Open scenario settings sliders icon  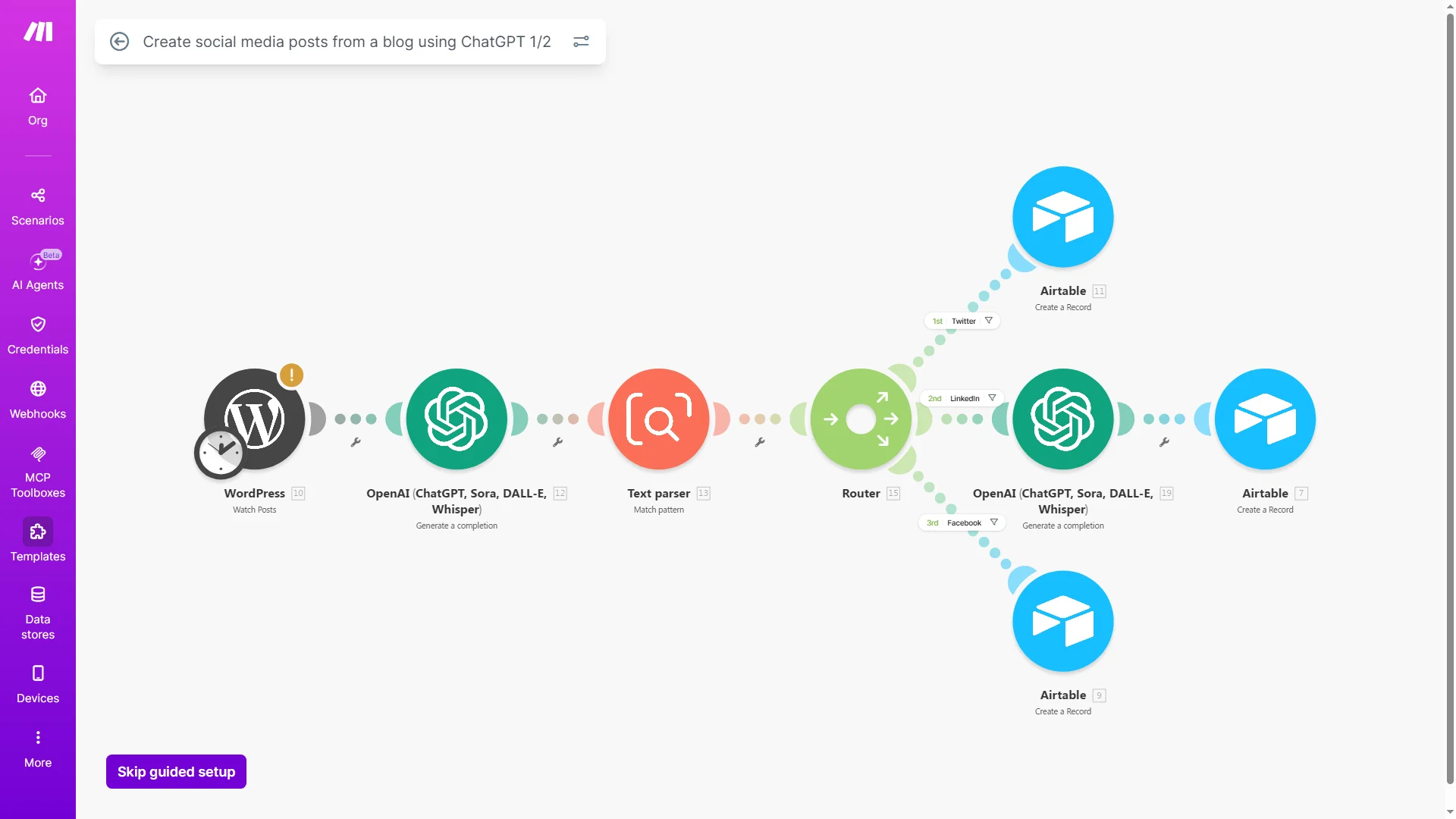tap(581, 42)
